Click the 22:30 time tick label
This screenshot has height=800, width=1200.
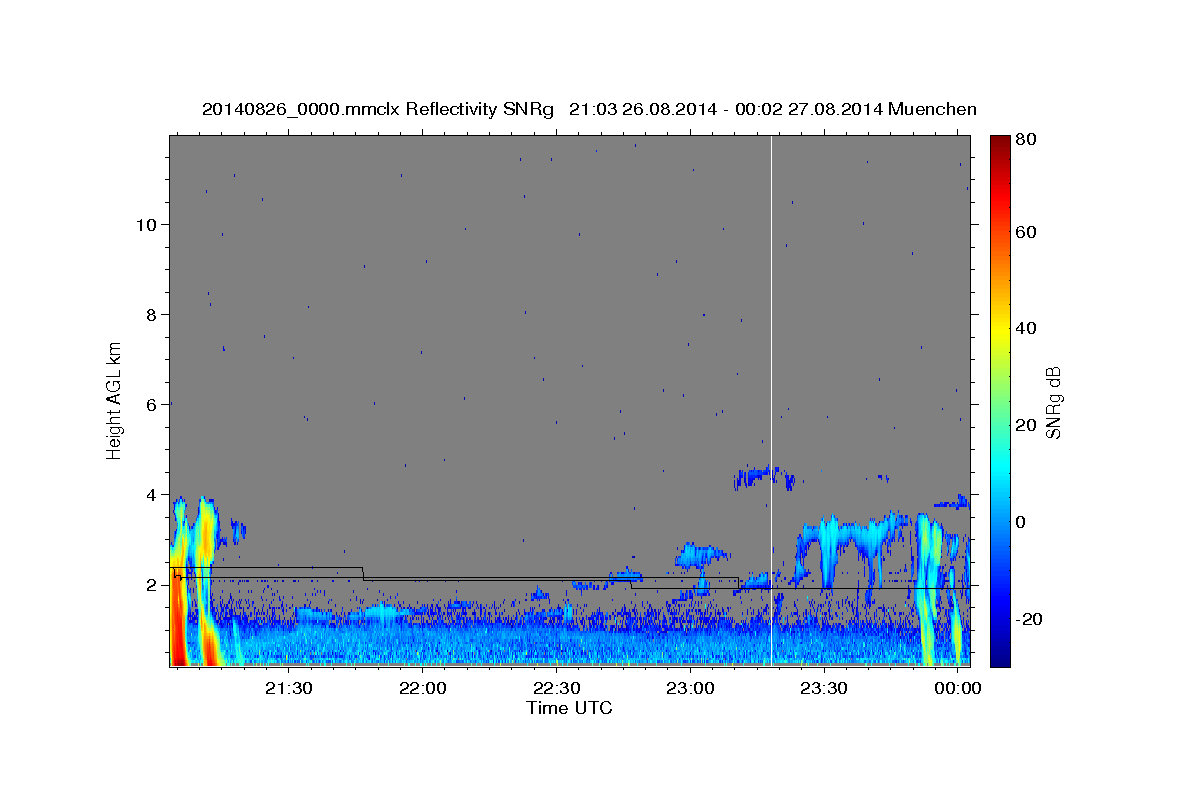(556, 688)
